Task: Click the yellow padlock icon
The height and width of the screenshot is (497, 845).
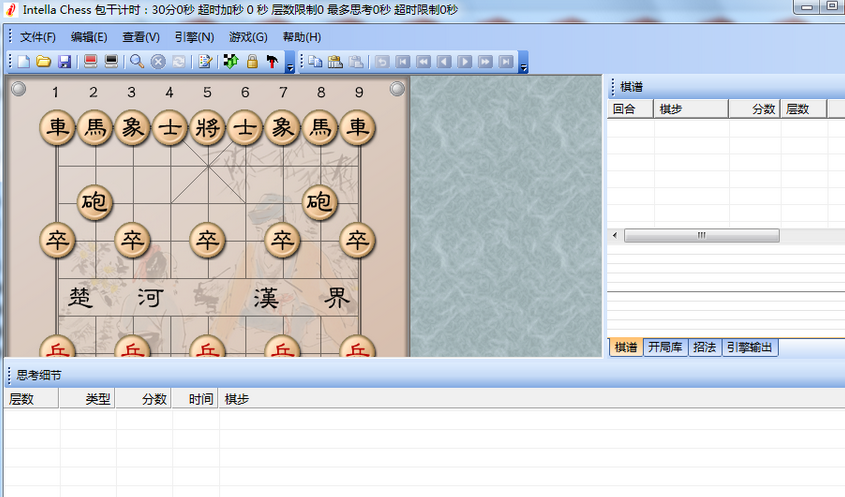Action: (252, 62)
